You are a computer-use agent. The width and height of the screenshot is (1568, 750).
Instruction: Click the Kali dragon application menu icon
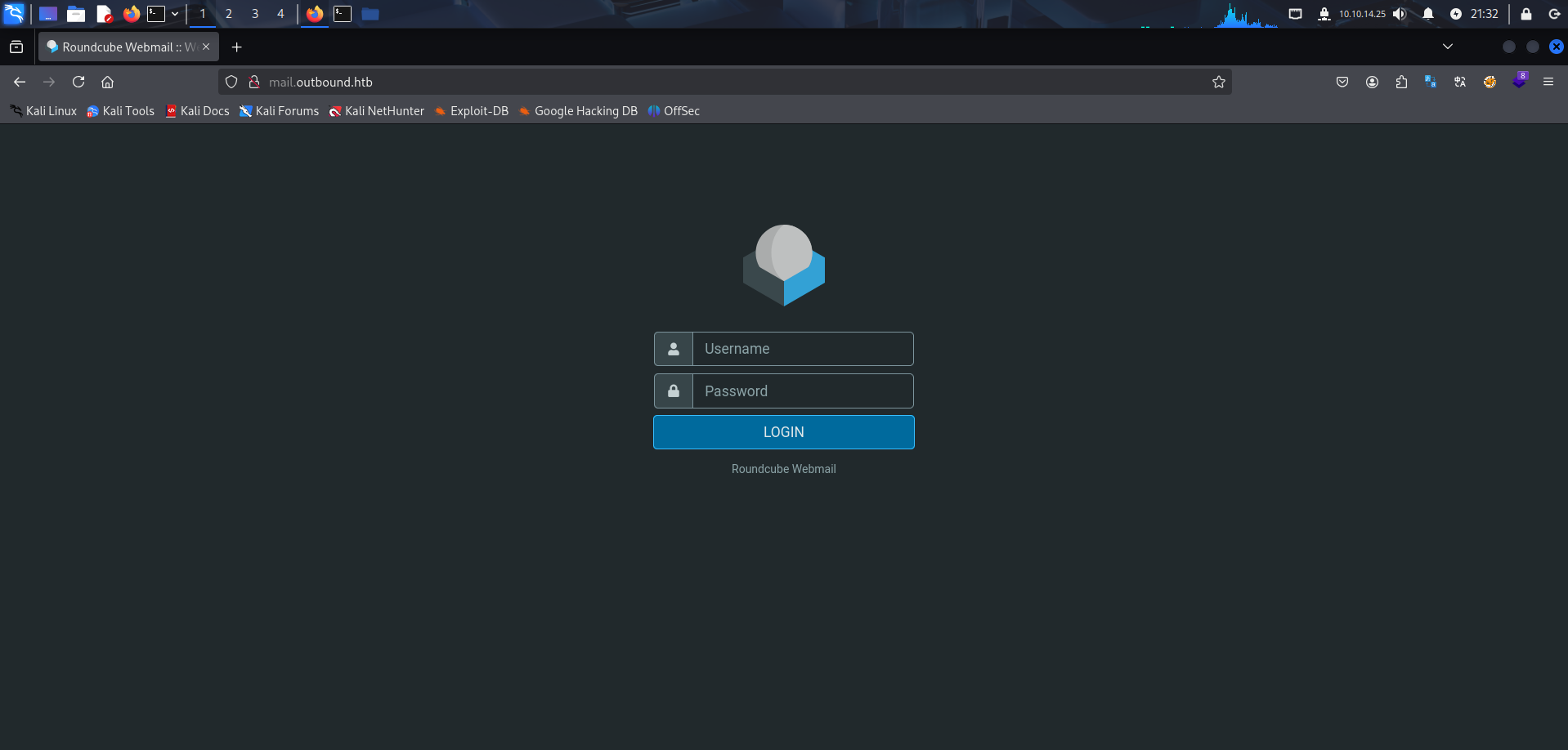coord(14,13)
